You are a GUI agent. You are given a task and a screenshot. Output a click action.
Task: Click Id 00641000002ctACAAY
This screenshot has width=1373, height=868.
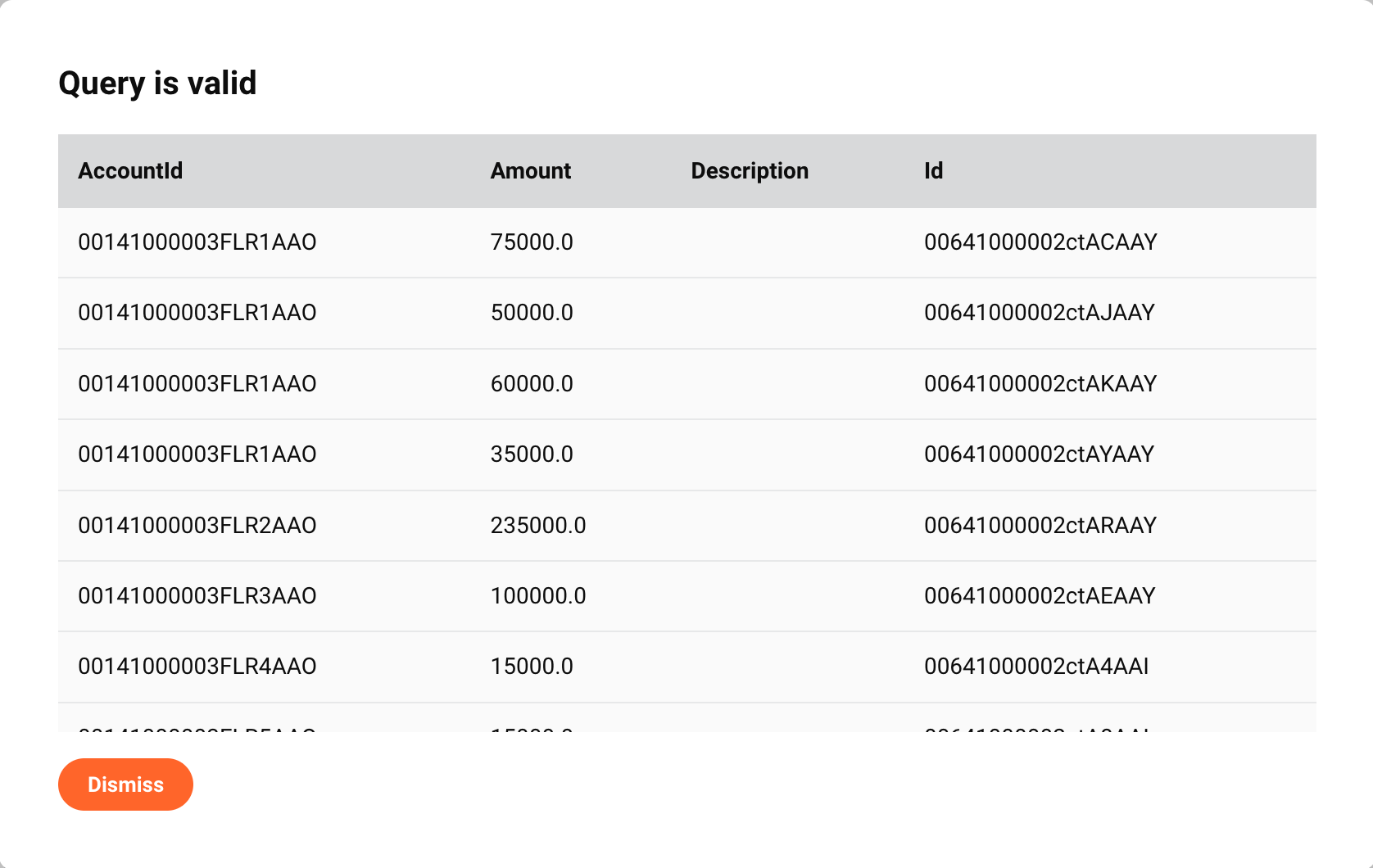(1040, 242)
